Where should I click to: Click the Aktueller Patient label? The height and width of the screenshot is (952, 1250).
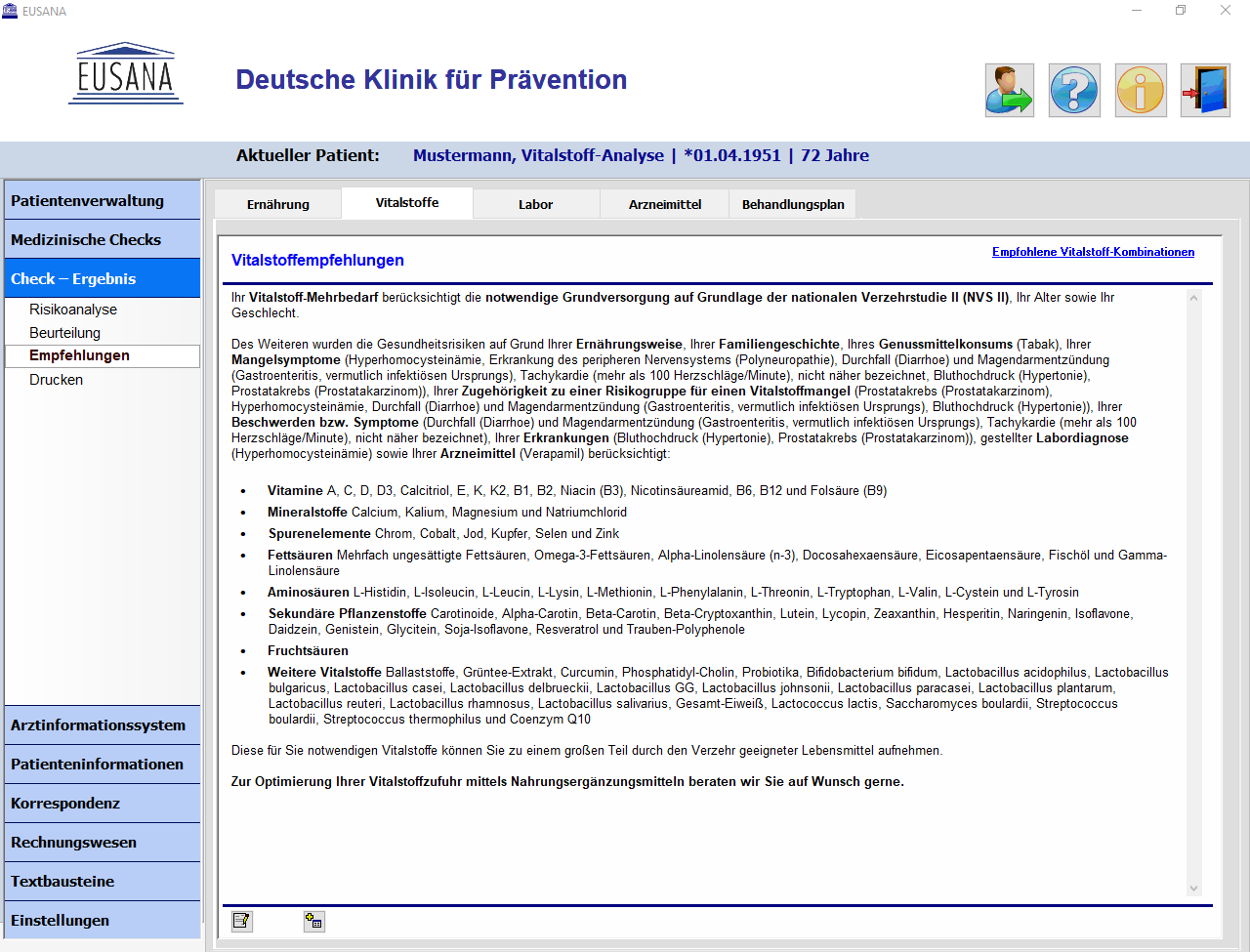tap(308, 155)
